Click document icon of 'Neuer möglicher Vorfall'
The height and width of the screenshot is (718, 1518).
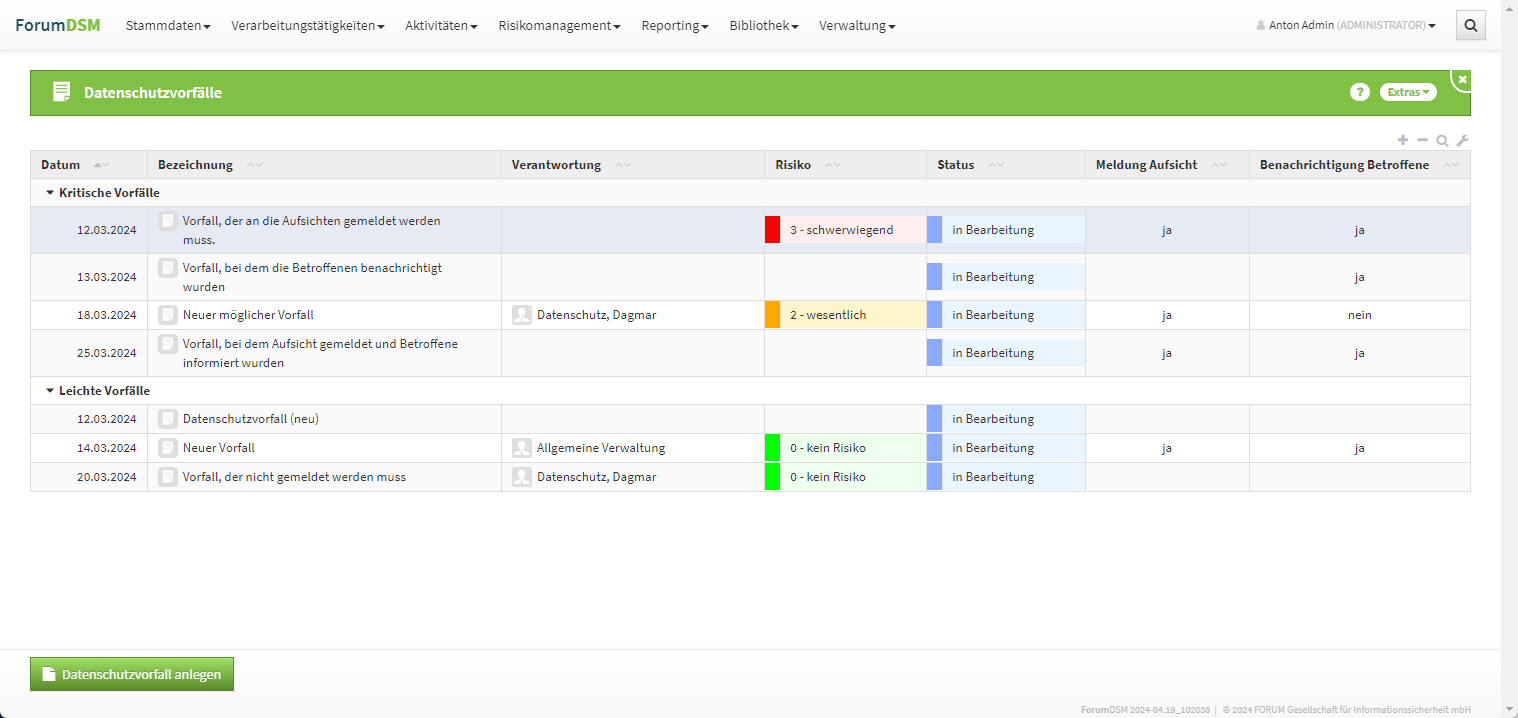click(x=168, y=315)
